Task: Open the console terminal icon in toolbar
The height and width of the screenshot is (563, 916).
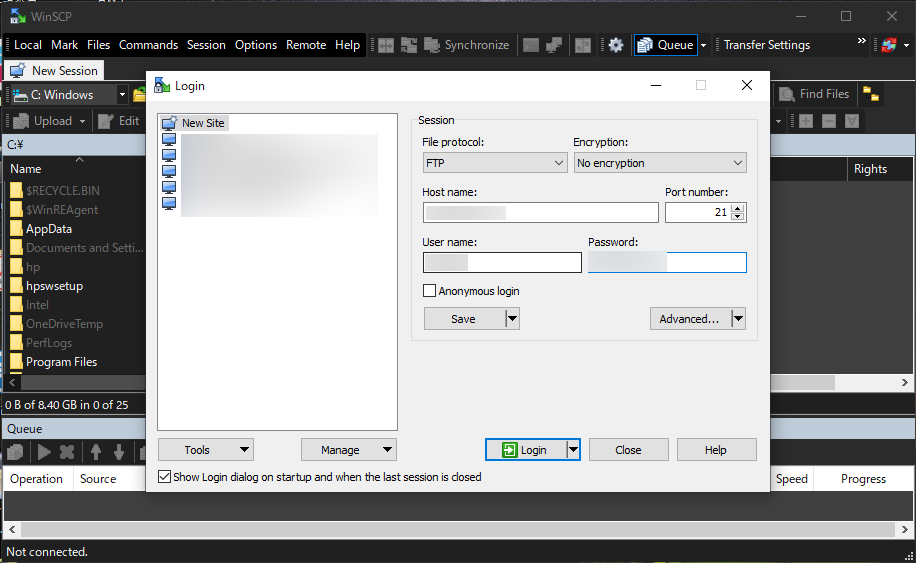Action: 530,45
